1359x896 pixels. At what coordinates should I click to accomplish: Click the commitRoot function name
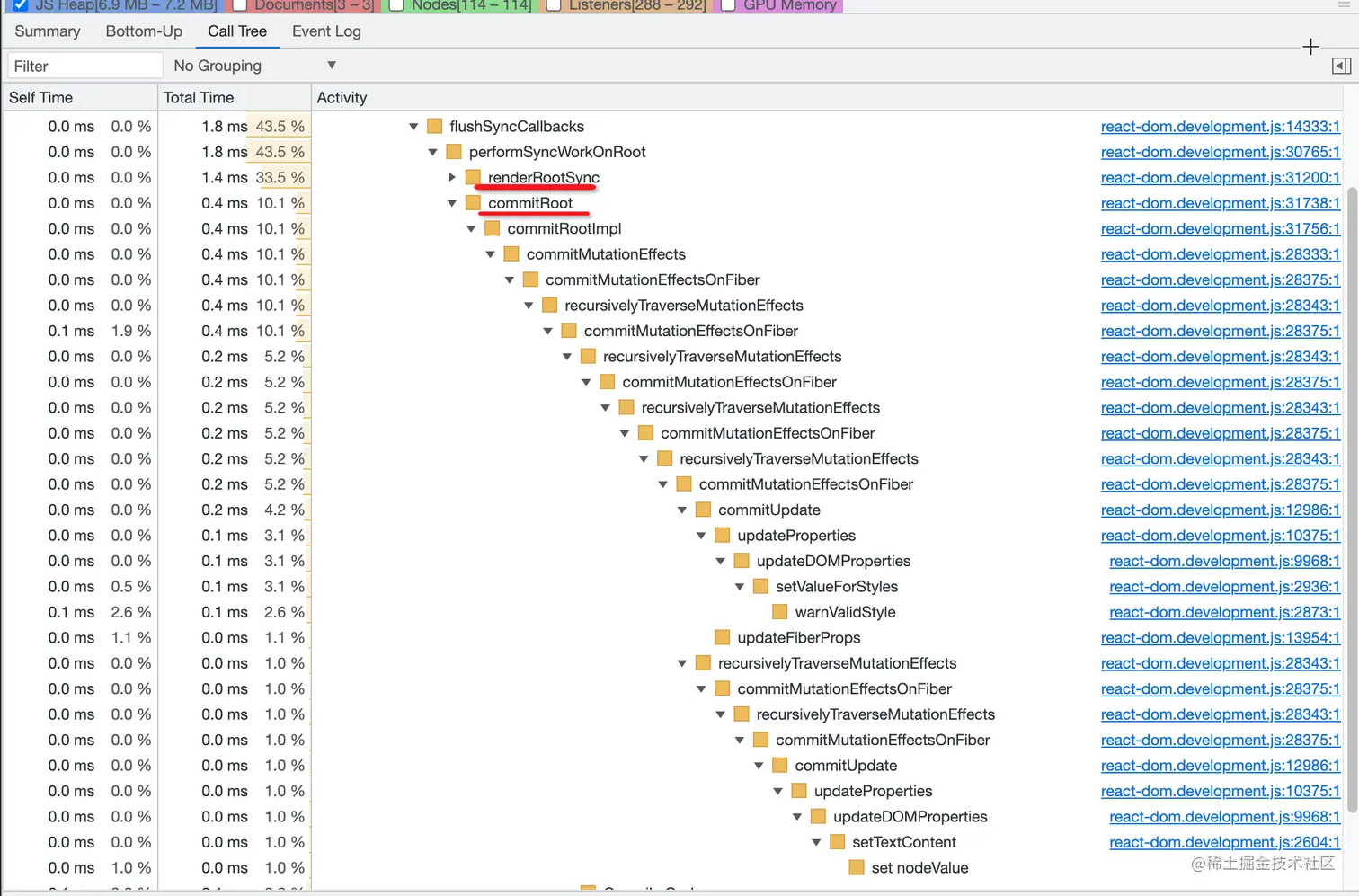click(x=530, y=203)
